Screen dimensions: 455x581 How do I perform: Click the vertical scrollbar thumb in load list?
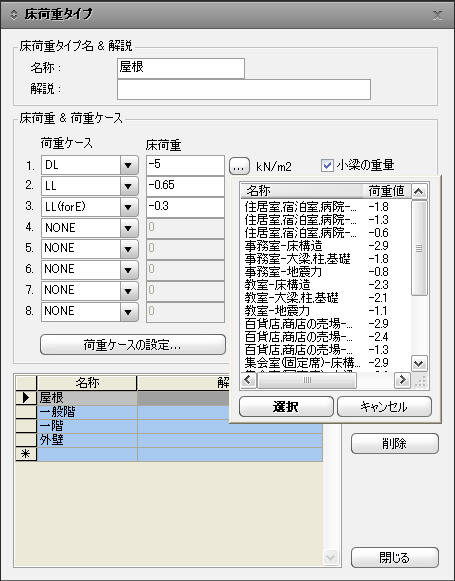(x=419, y=248)
